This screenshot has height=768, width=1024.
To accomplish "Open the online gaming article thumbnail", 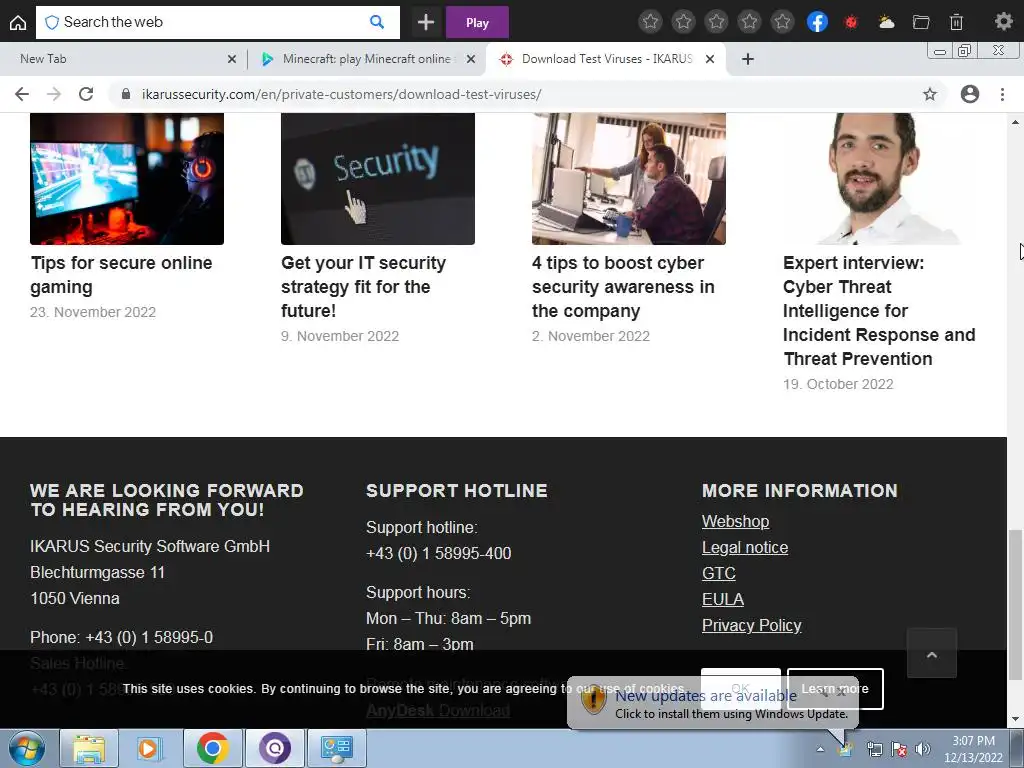I will tap(127, 178).
